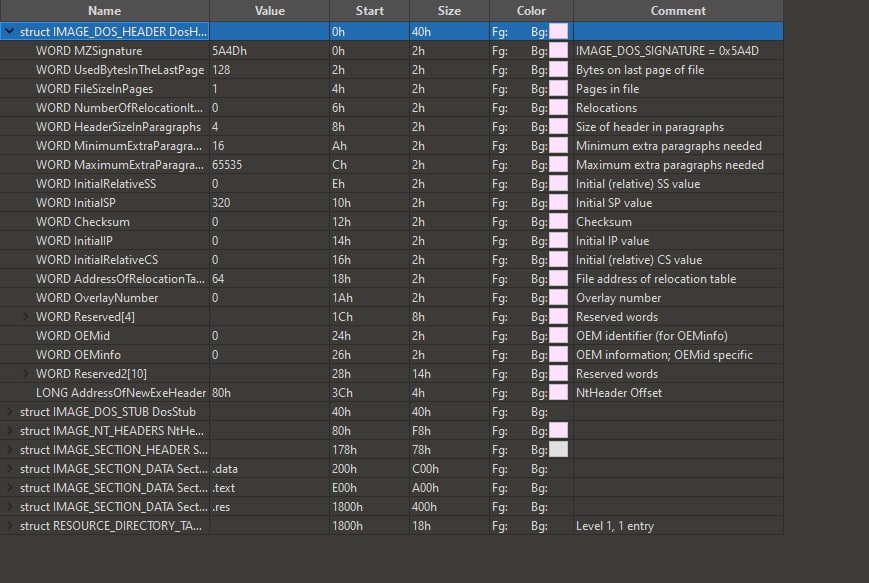869x583 pixels.
Task: Select the WORD HeaderSizeInParagraphs row
Action: coord(391,127)
